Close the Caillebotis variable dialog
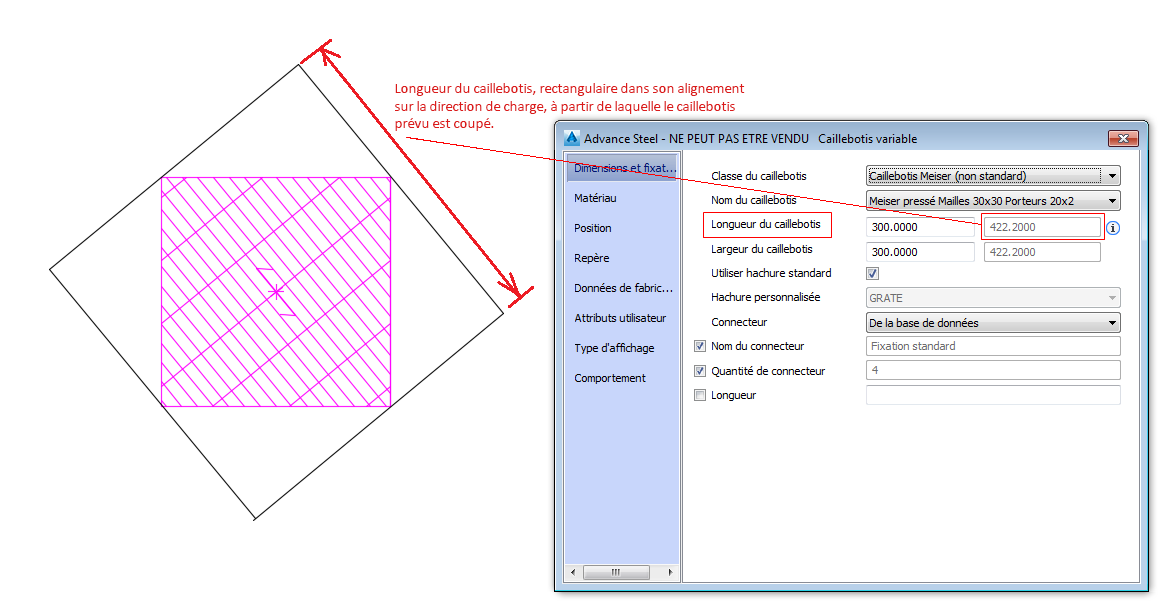This screenshot has width=1164, height=609. pyautogui.click(x=1123, y=138)
